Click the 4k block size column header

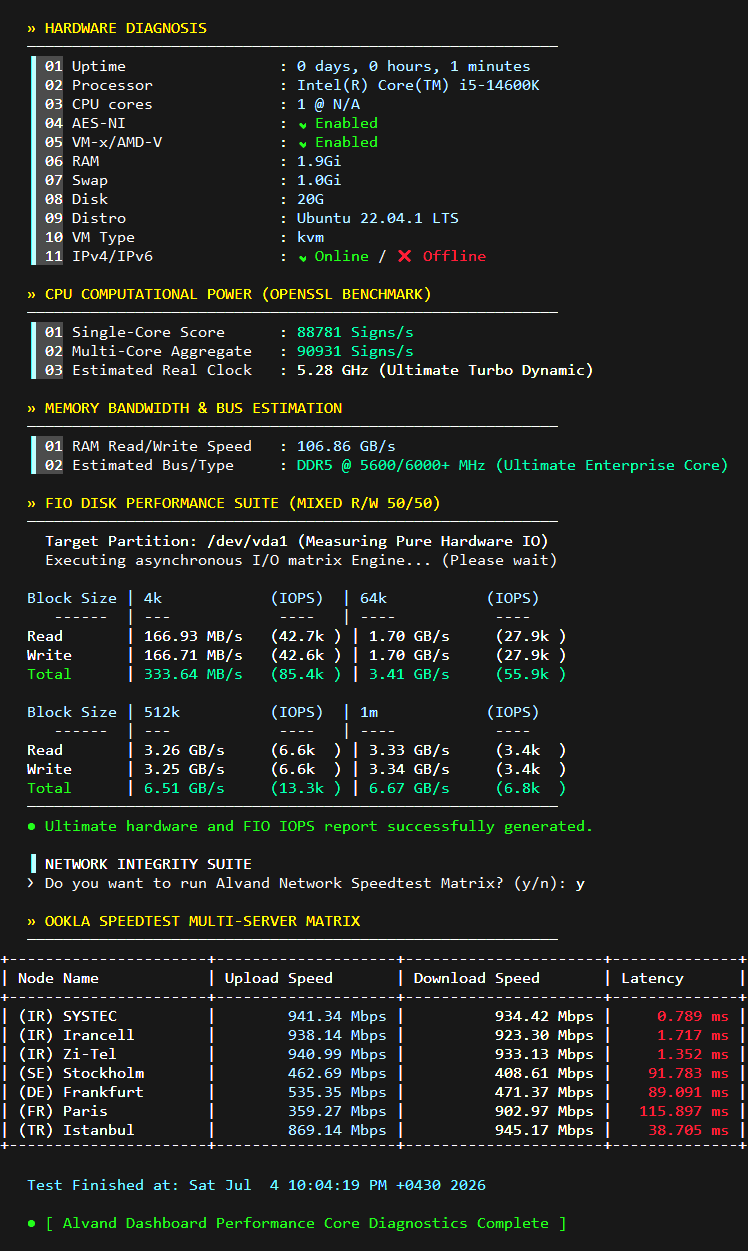[153, 598]
